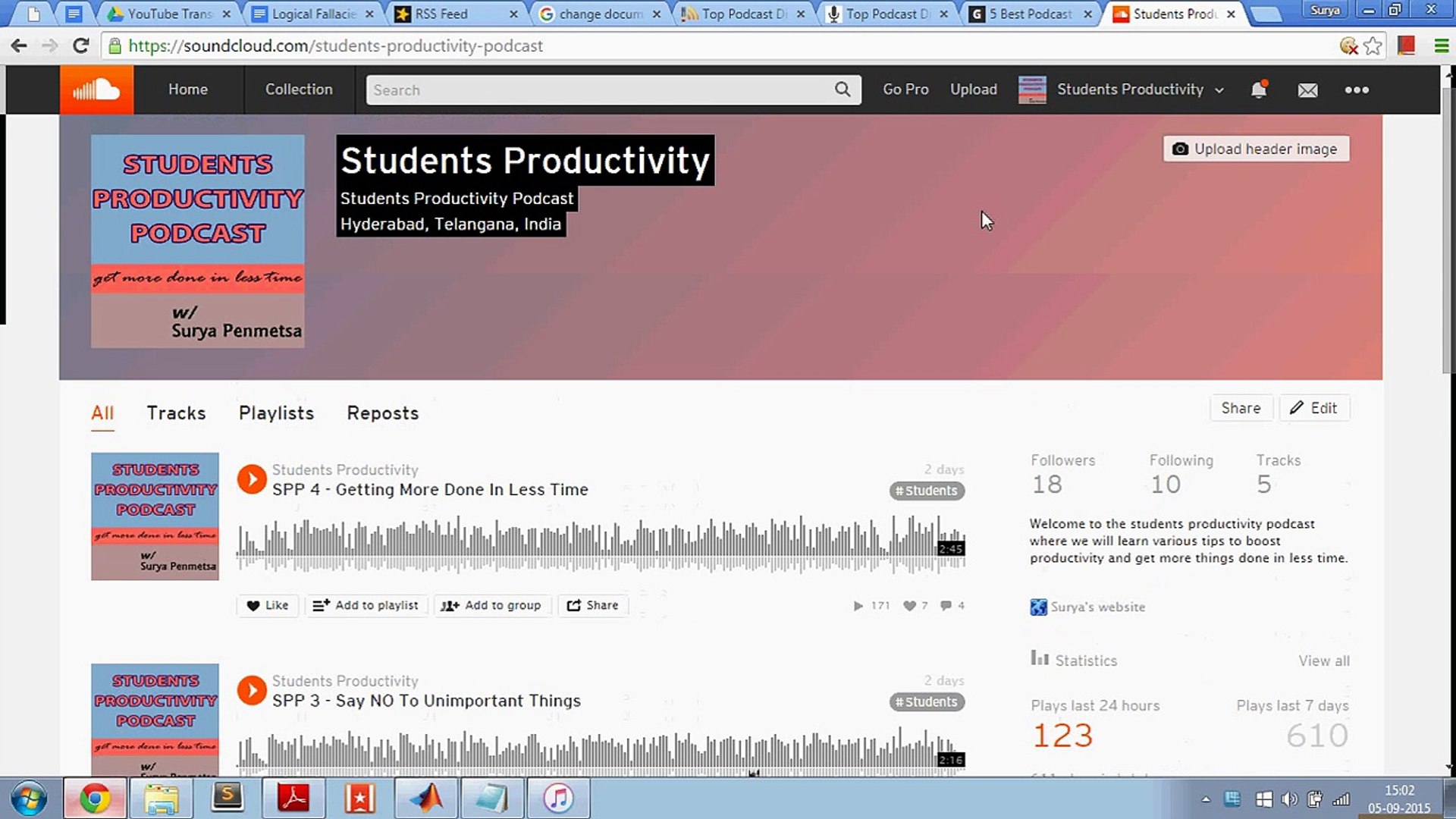The width and height of the screenshot is (1456, 819).
Task: Select the Playlists tab
Action: (276, 412)
